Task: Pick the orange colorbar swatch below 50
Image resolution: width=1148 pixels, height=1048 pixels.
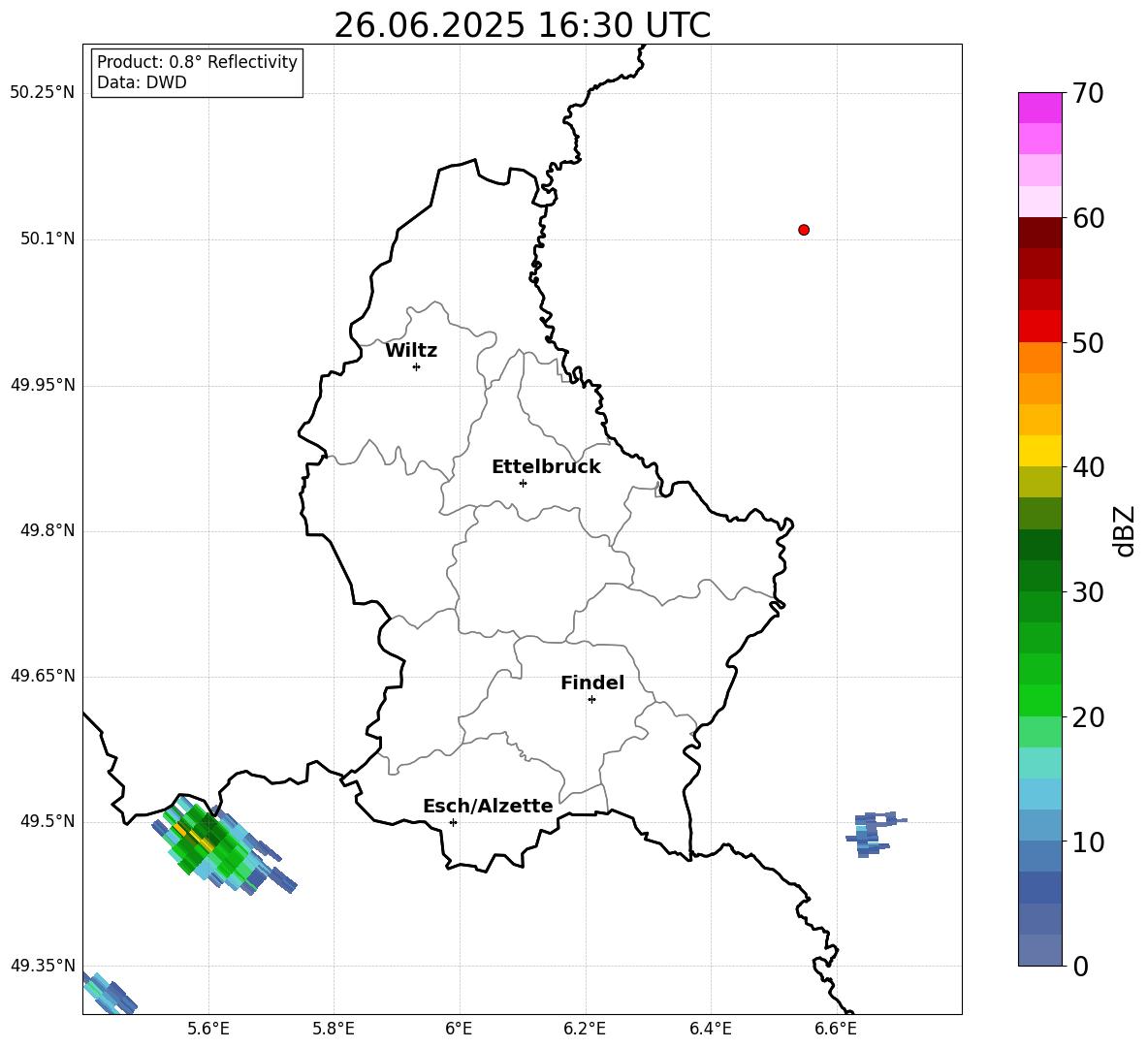Action: (x=1039, y=358)
